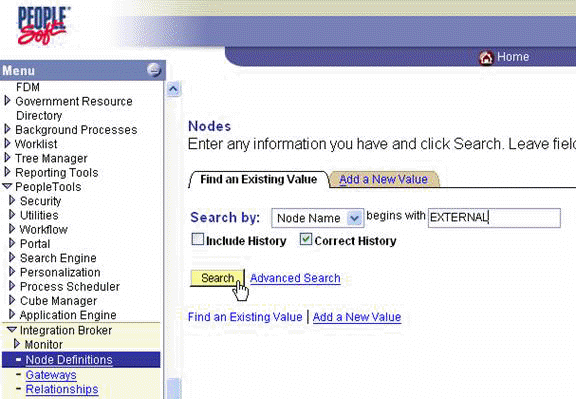576x399 pixels.
Task: Expand Personalization folder
Action: tap(12, 272)
